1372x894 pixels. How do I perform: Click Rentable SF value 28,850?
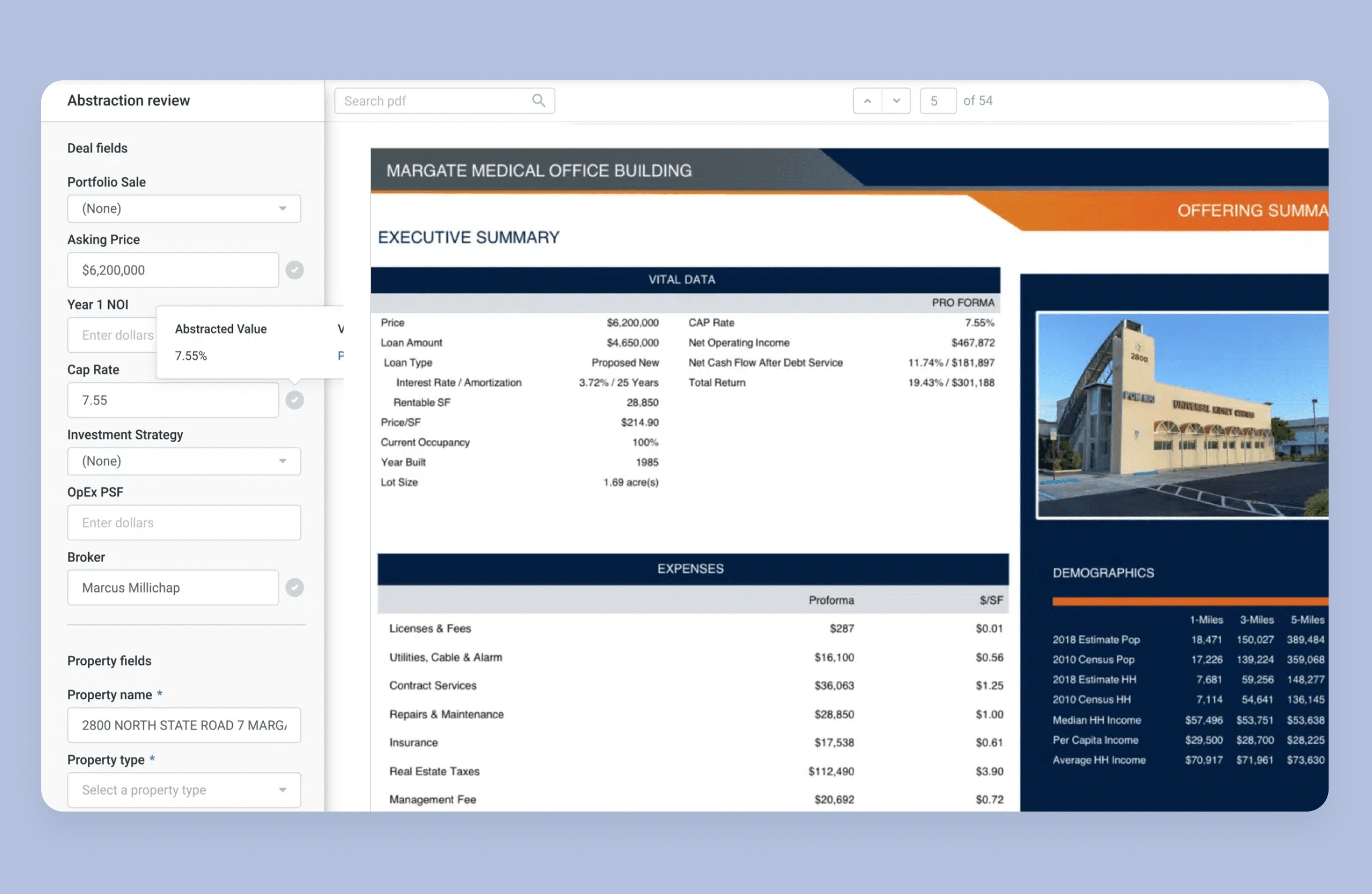point(642,403)
